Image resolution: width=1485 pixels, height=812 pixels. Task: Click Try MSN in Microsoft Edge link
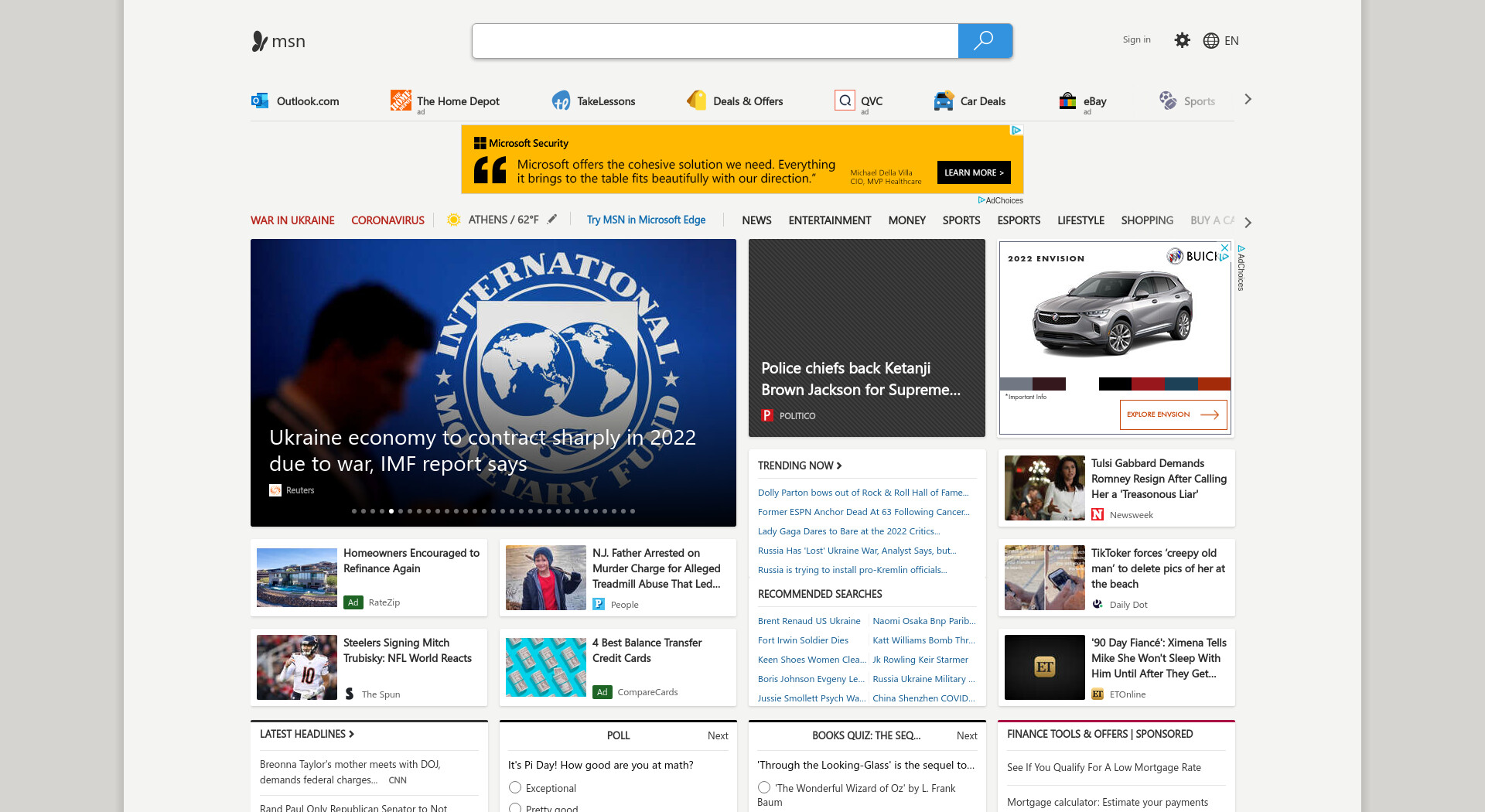coord(646,220)
